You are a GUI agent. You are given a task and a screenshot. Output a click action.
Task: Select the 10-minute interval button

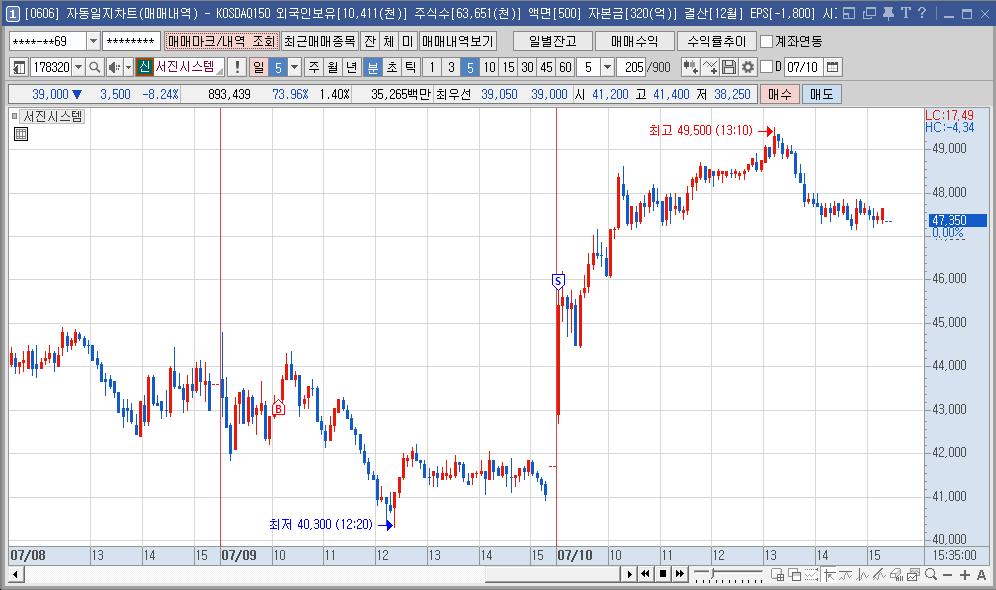489,67
